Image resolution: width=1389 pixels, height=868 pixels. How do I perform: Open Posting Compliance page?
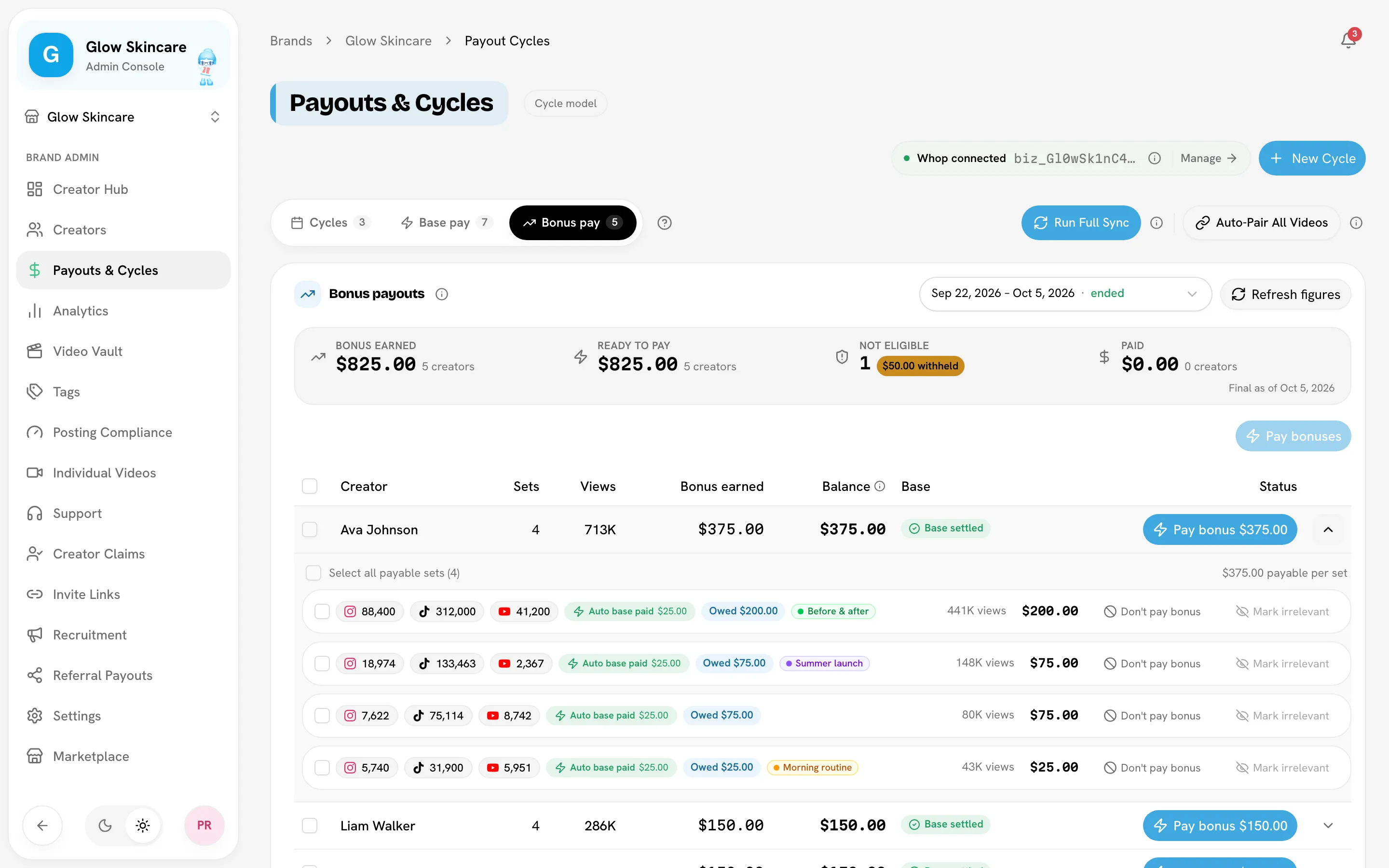click(x=123, y=432)
